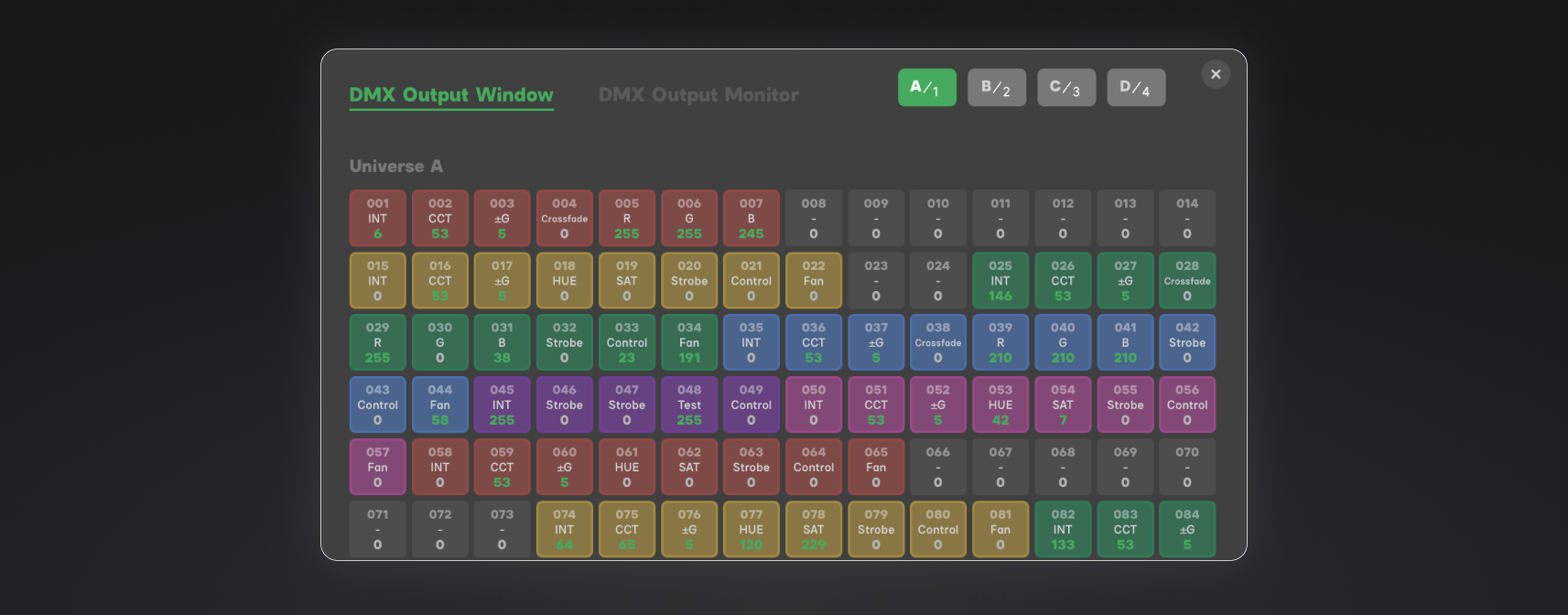Click channel 084 ±G cell
The width and height of the screenshot is (1568, 615).
[1187, 529]
